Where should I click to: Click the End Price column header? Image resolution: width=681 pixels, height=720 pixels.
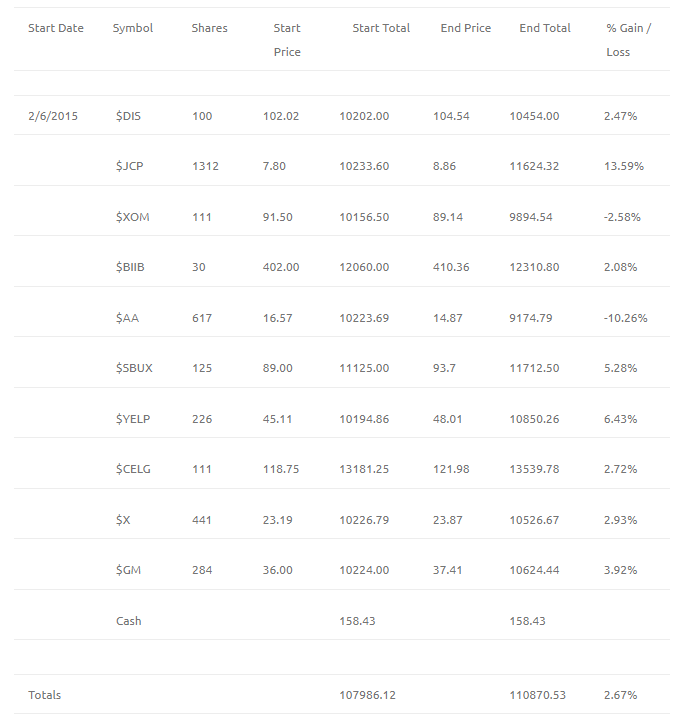point(466,28)
